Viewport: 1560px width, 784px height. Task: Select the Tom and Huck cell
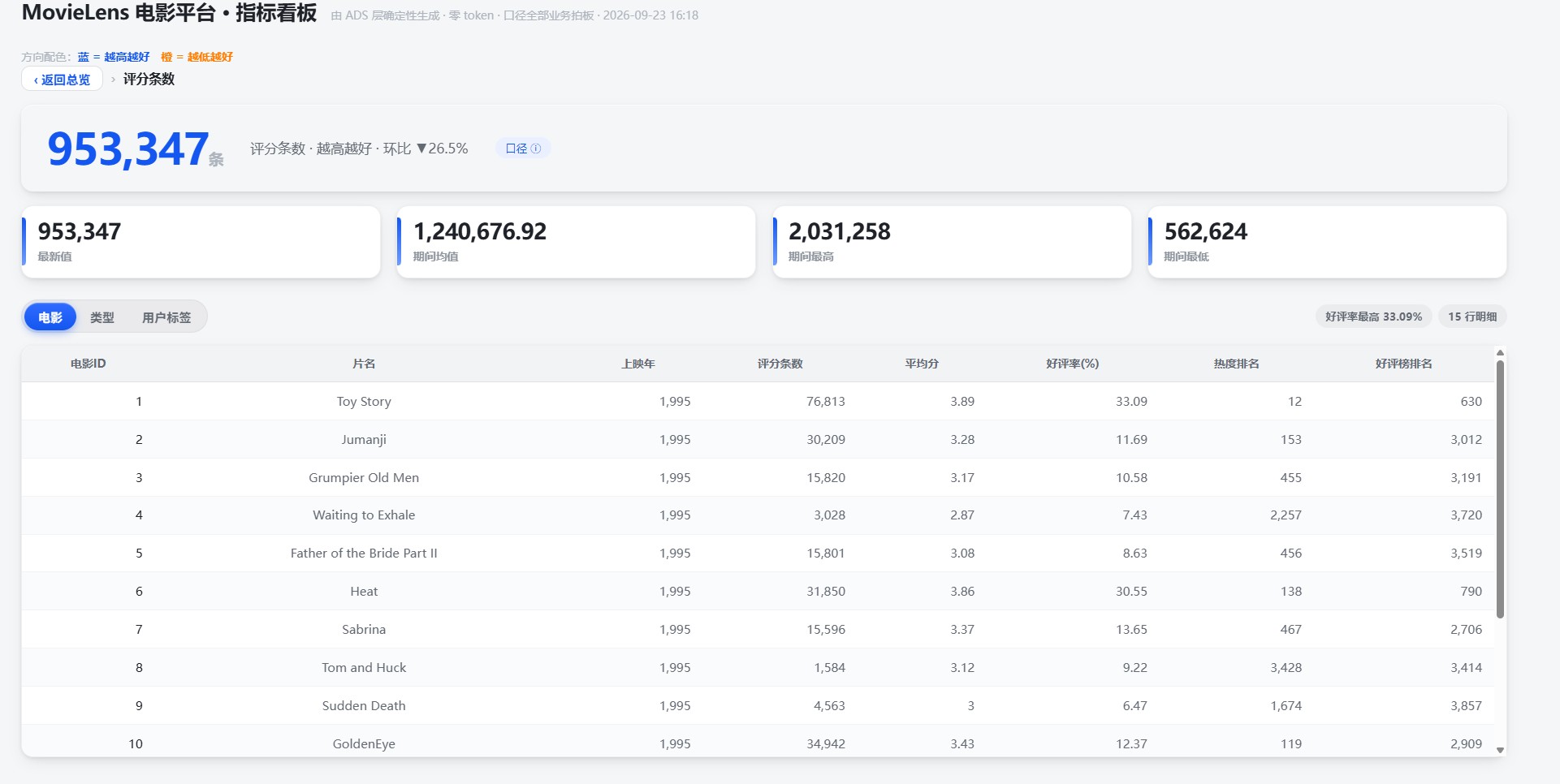pos(364,668)
